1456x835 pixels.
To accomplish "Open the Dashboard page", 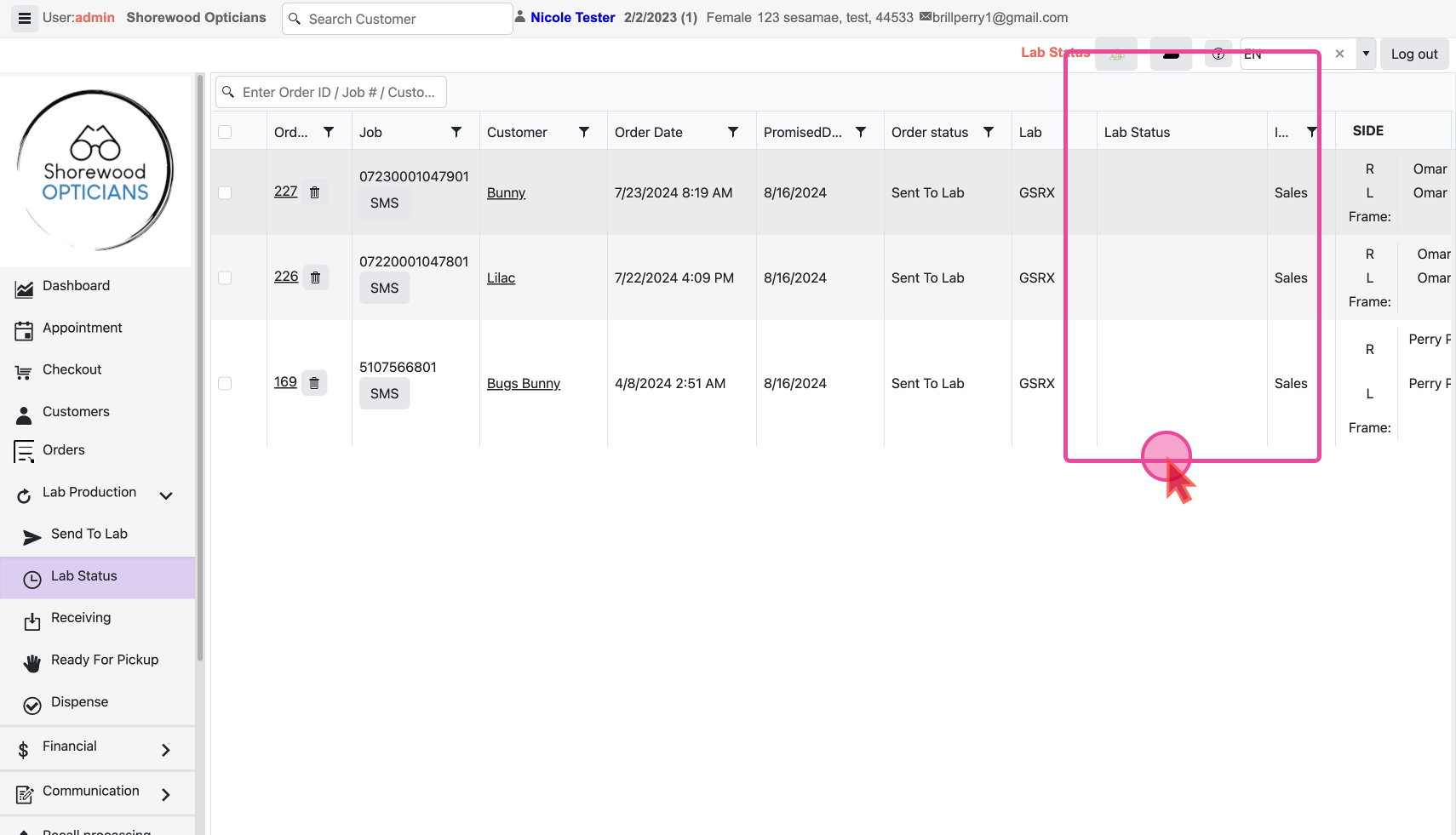I will 76,286.
